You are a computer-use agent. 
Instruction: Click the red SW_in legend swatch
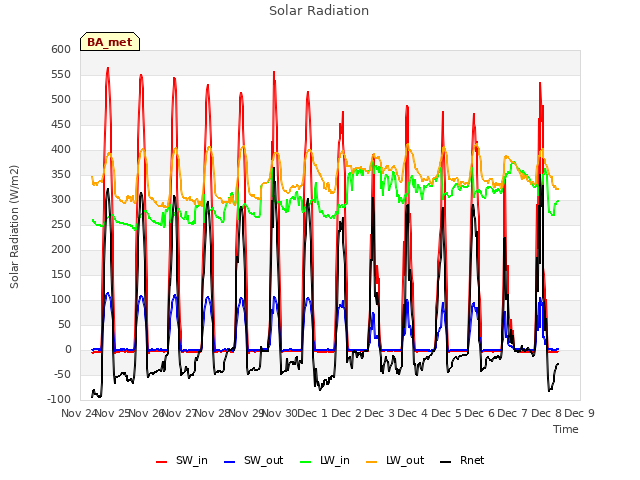pyautogui.click(x=162, y=462)
